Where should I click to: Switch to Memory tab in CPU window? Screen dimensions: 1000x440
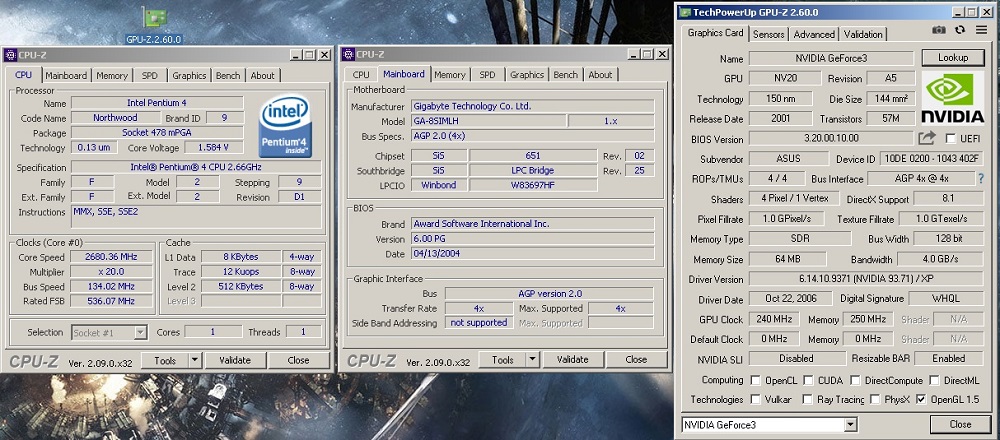click(x=112, y=75)
